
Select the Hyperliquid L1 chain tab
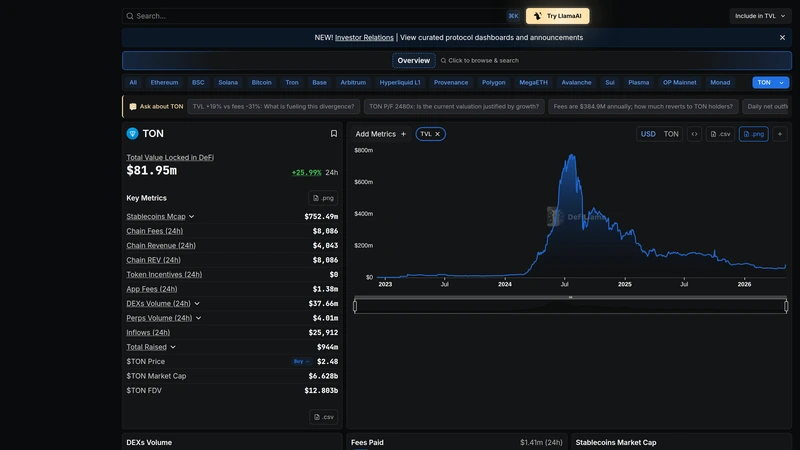(x=400, y=83)
